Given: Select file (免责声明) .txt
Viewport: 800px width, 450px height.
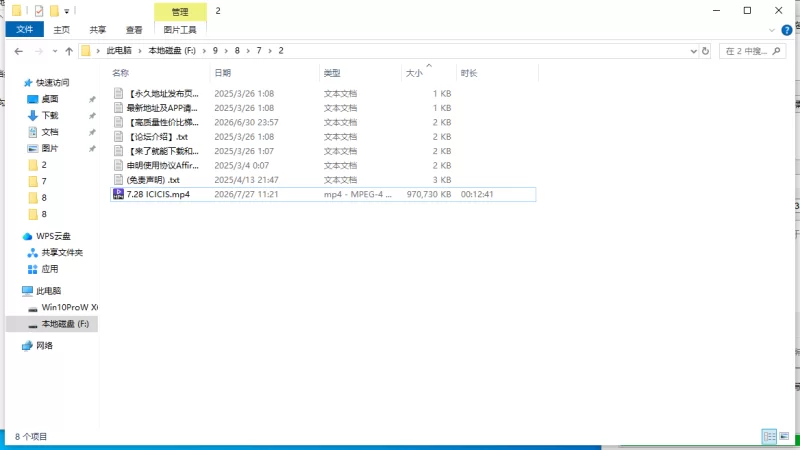Looking at the screenshot, I should [153, 180].
